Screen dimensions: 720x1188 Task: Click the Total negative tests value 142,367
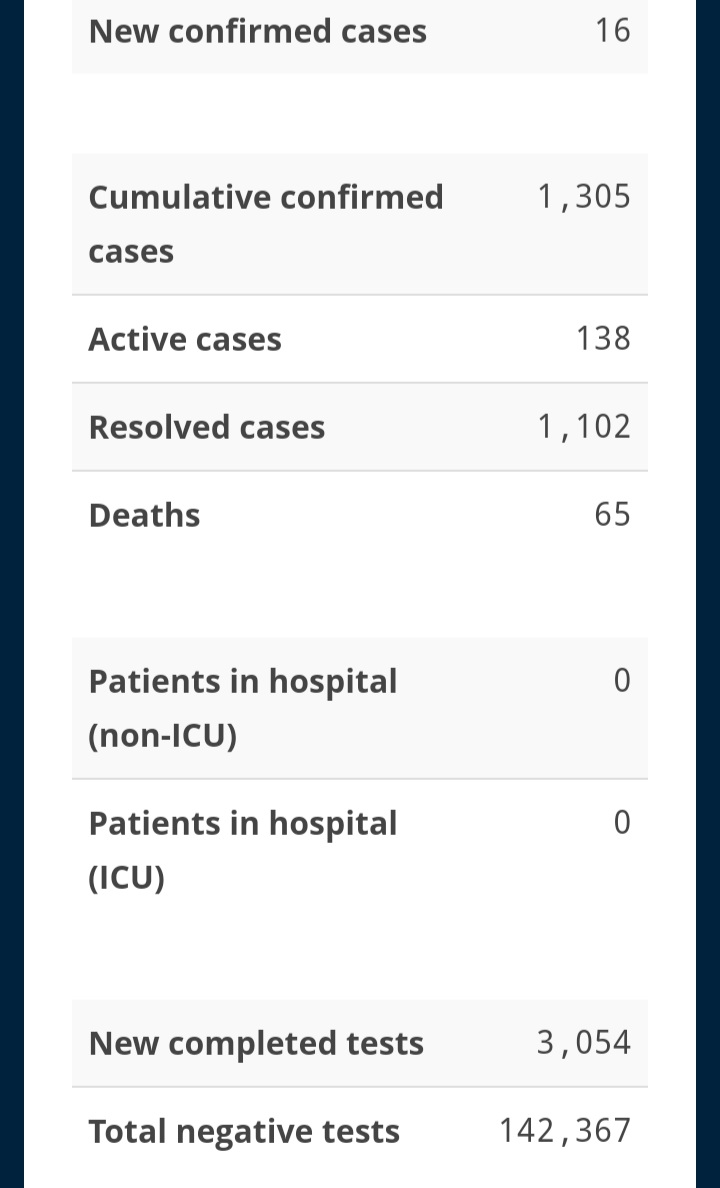coord(565,1130)
